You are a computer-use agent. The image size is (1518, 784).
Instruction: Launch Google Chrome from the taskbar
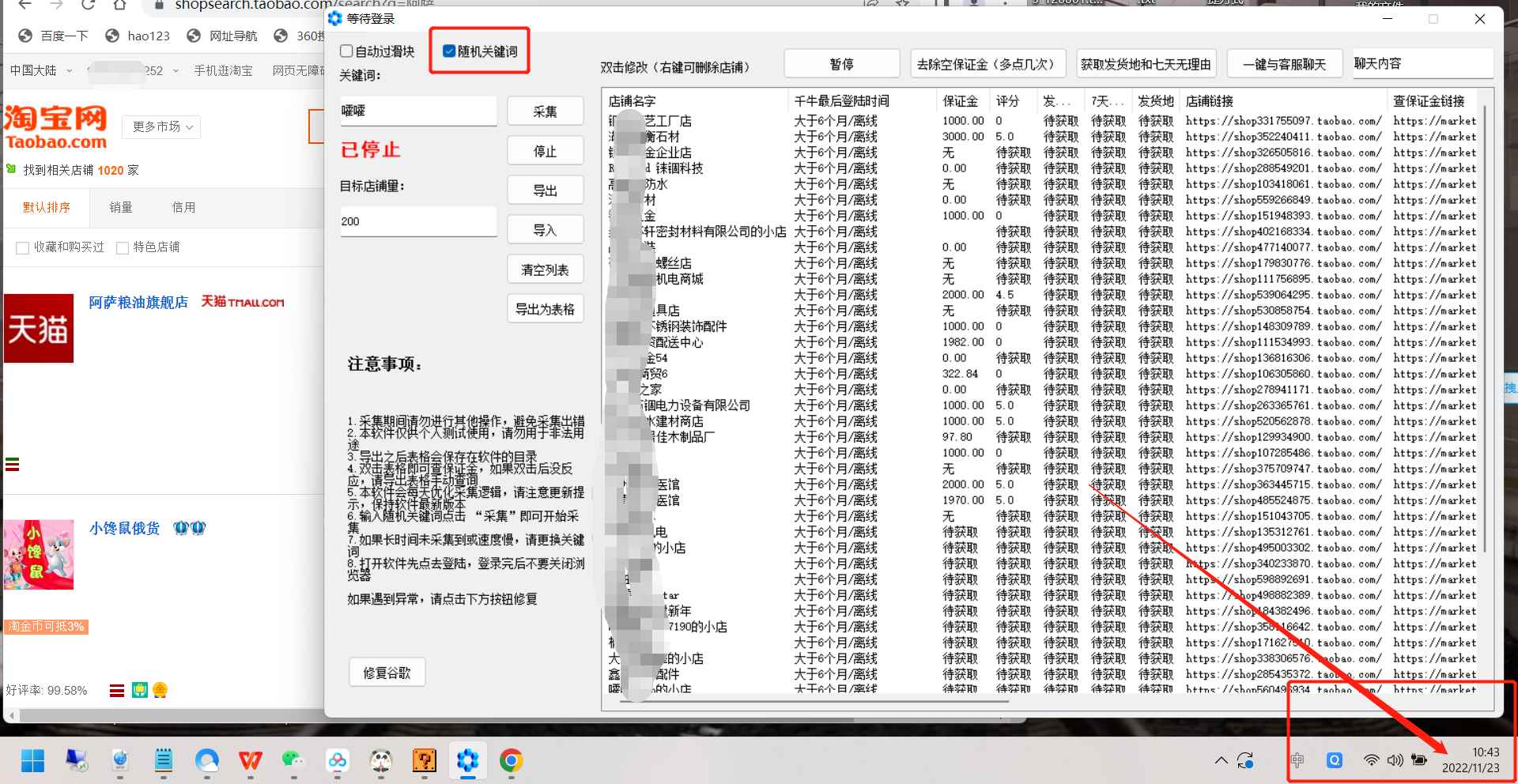coord(512,761)
